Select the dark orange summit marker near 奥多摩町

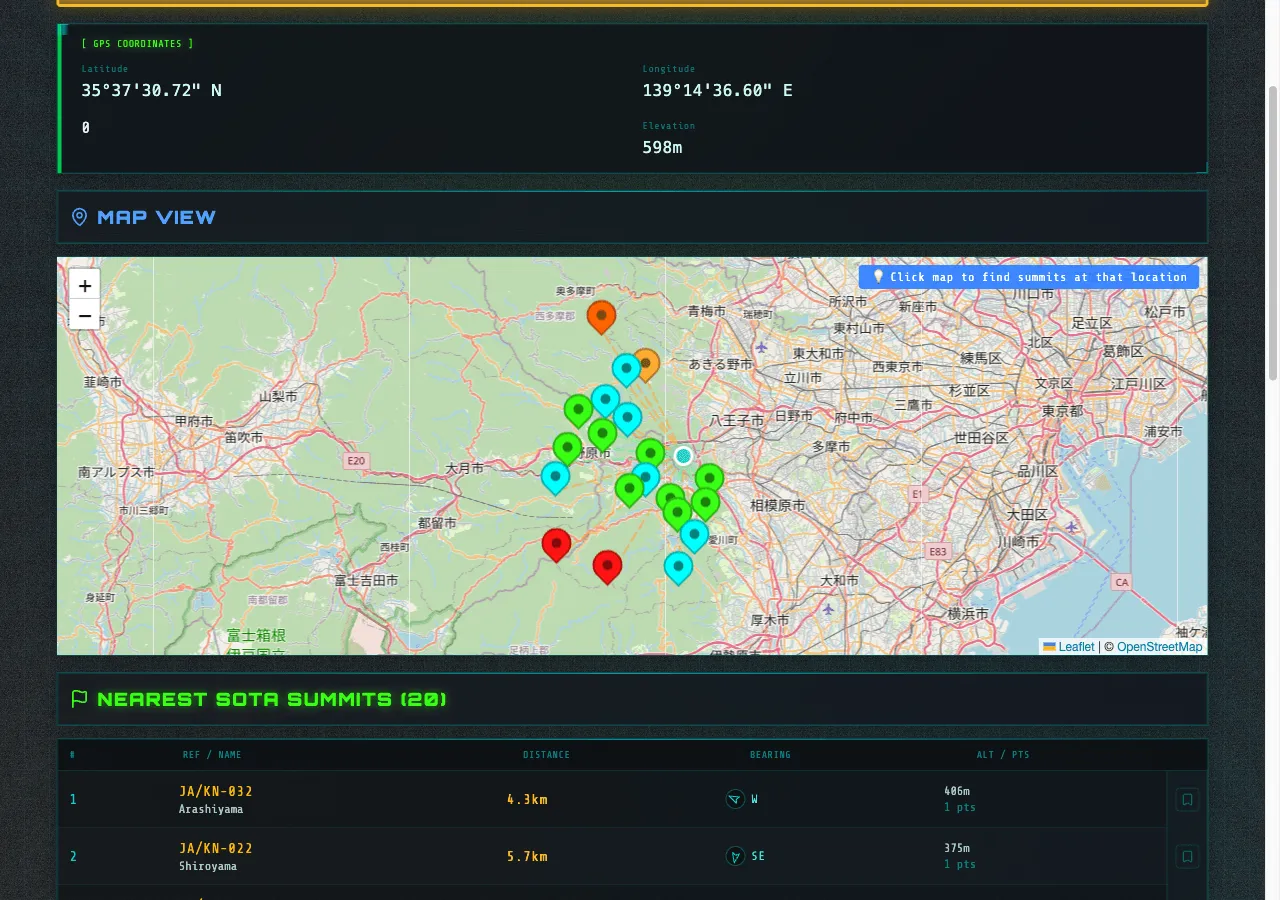point(601,315)
